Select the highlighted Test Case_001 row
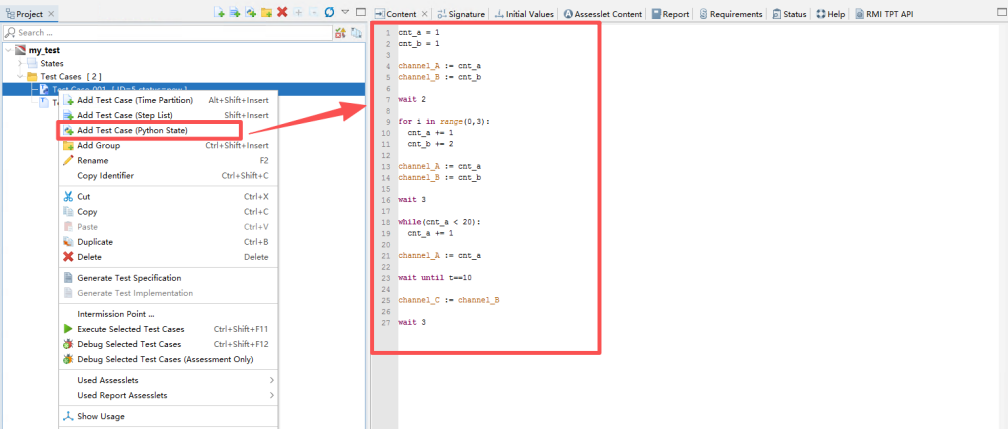Viewport: 1008px width, 429px height. click(x=184, y=89)
